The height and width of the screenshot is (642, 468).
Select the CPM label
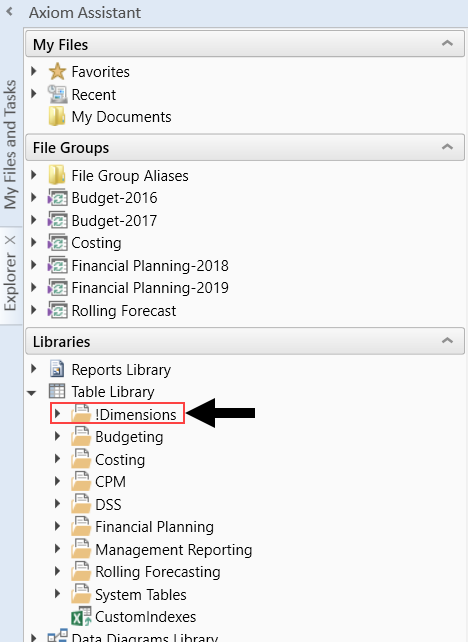[x=110, y=482]
